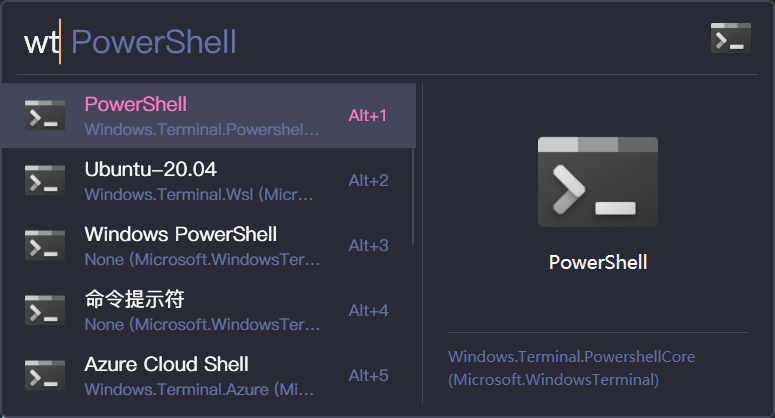Open Azure Cloud Shell result

click(x=167, y=364)
